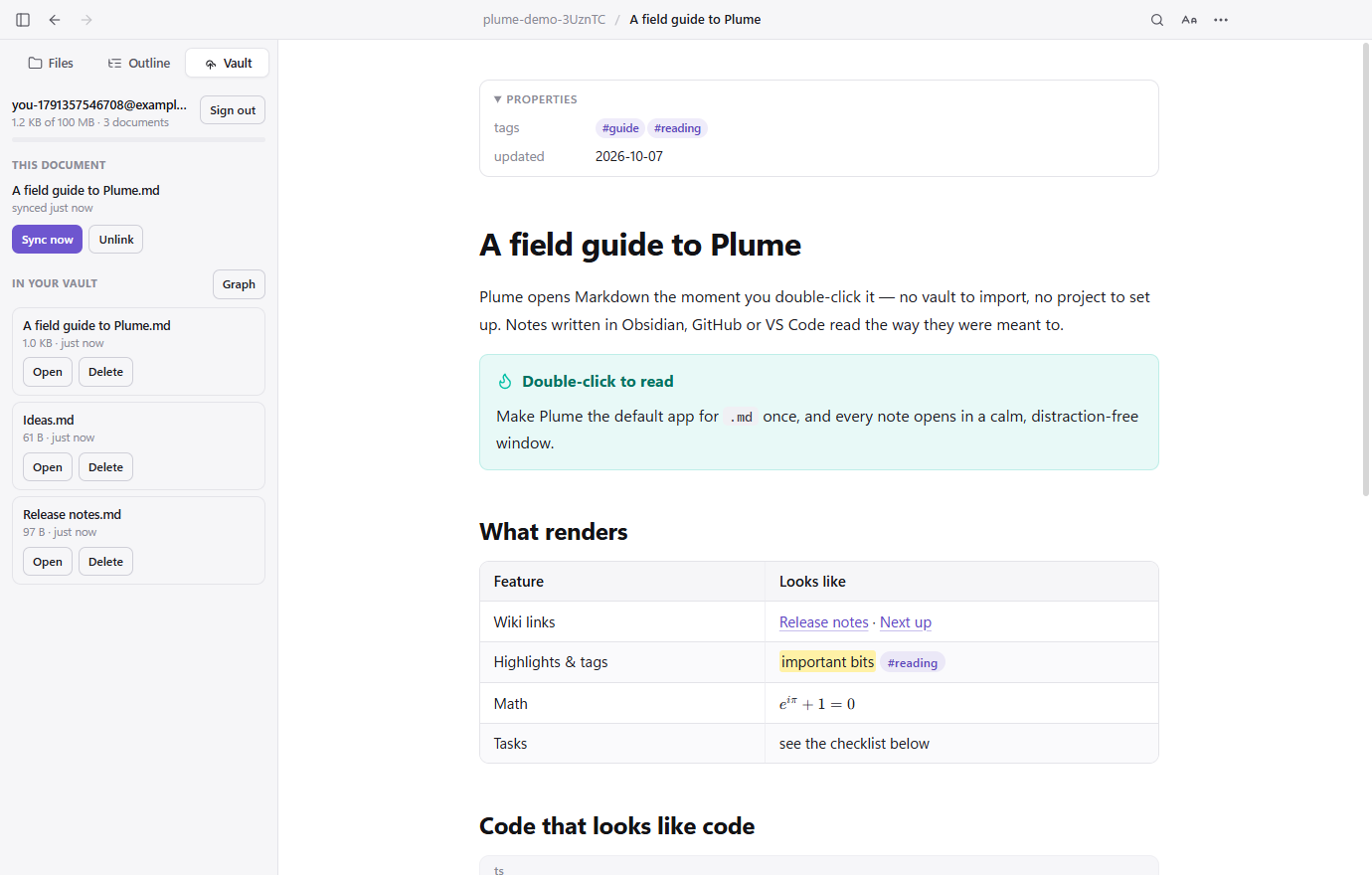Switch to the Outline tab
Screen dimensions: 1372x875
point(139,63)
